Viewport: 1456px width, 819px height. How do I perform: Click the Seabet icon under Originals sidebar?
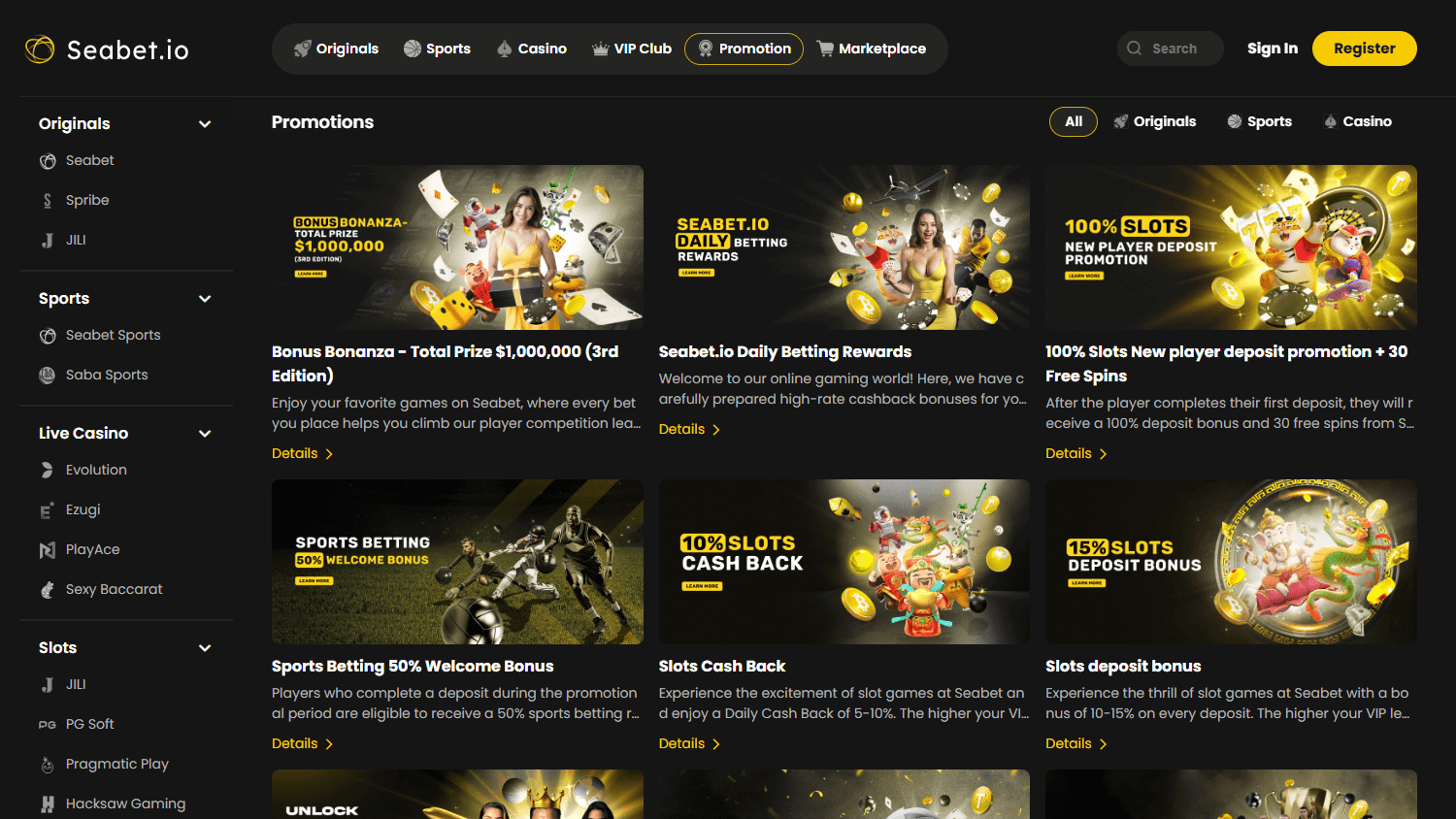click(48, 161)
